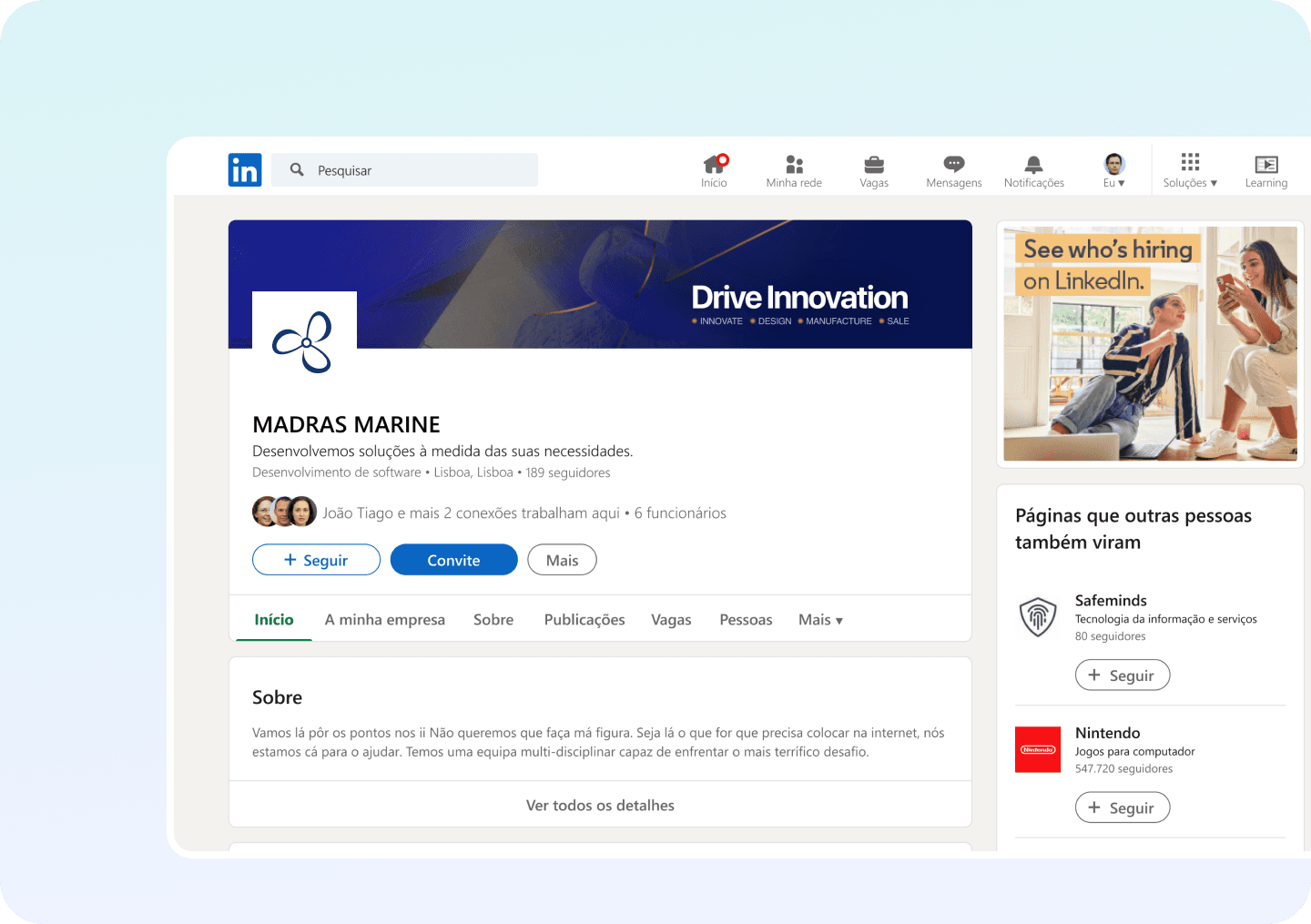Image resolution: width=1311 pixels, height=924 pixels.
Task: Switch to the Sobre tab
Action: [x=493, y=620]
